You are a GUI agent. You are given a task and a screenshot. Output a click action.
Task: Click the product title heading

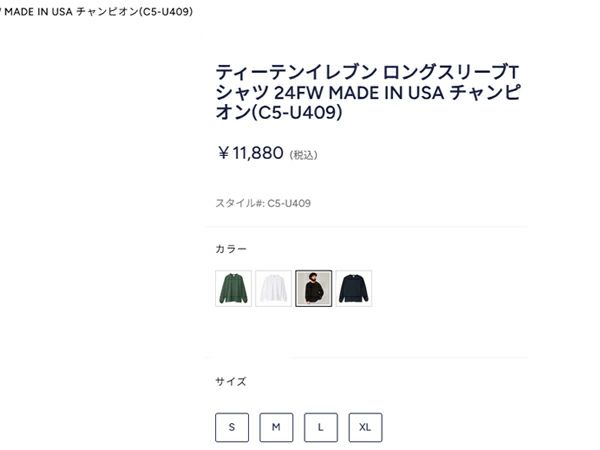[x=368, y=92]
